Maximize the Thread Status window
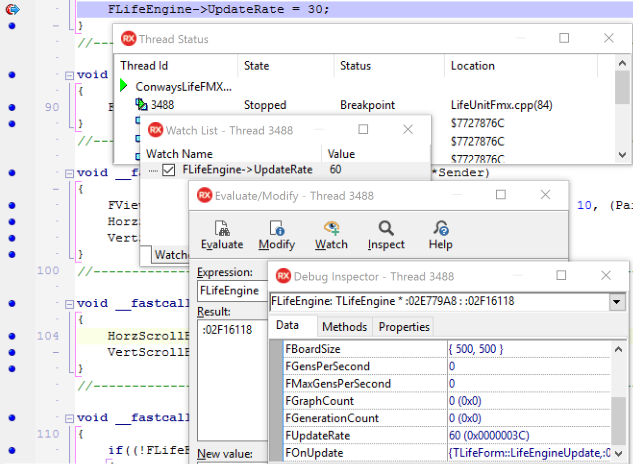633x464 pixels. pyautogui.click(x=564, y=38)
